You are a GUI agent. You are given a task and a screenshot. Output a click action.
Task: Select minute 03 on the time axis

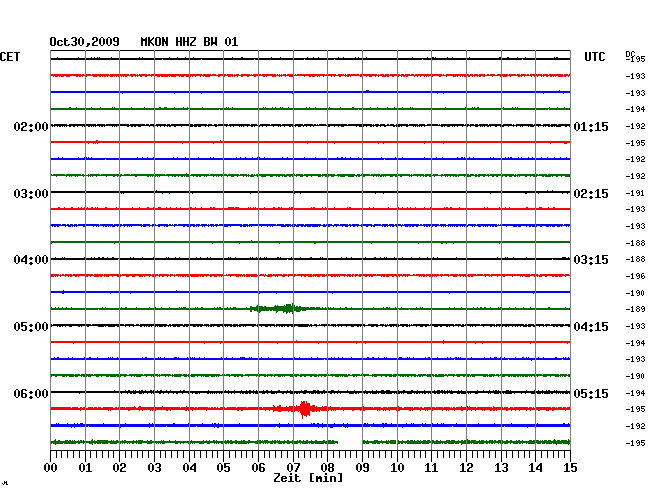coord(154,467)
